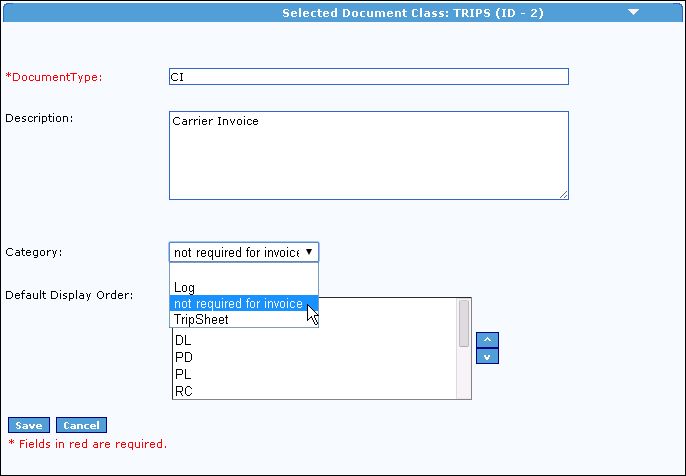Click the Description text area
686x476 pixels.
point(369,155)
